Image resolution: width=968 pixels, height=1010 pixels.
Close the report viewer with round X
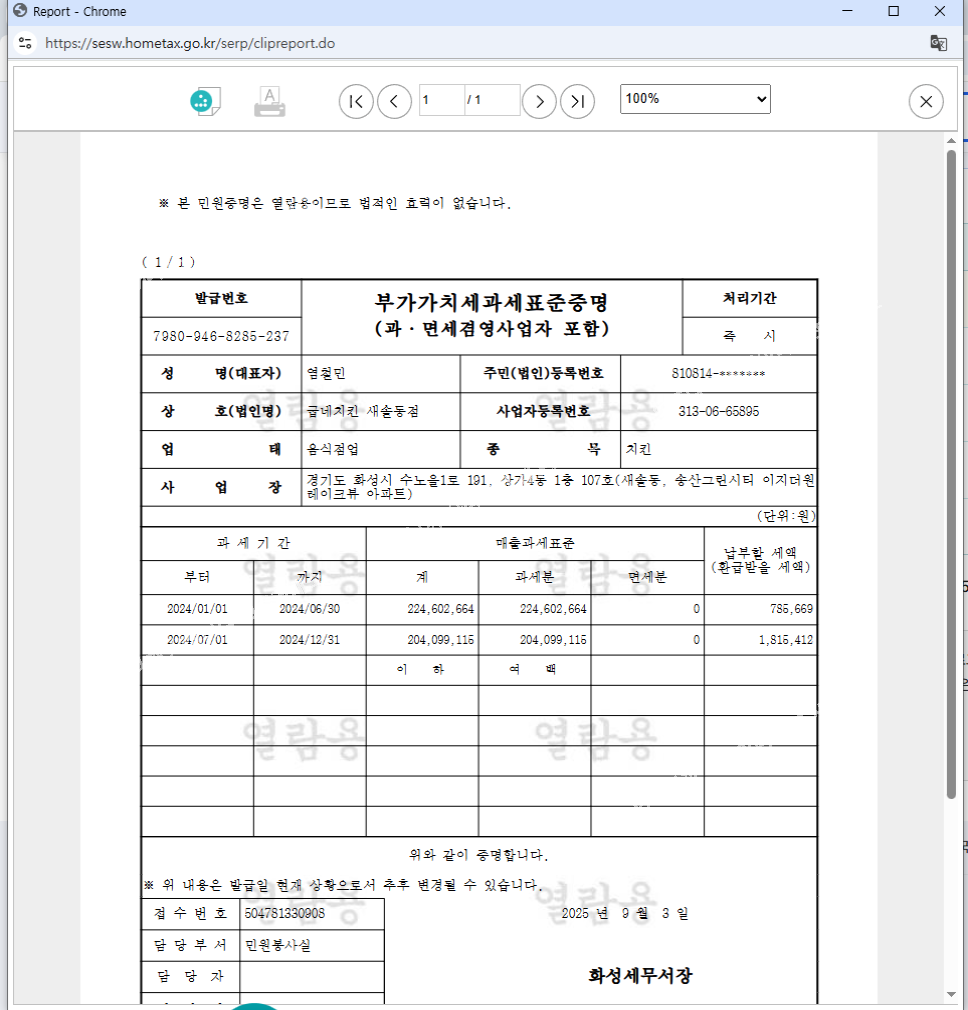tap(925, 101)
